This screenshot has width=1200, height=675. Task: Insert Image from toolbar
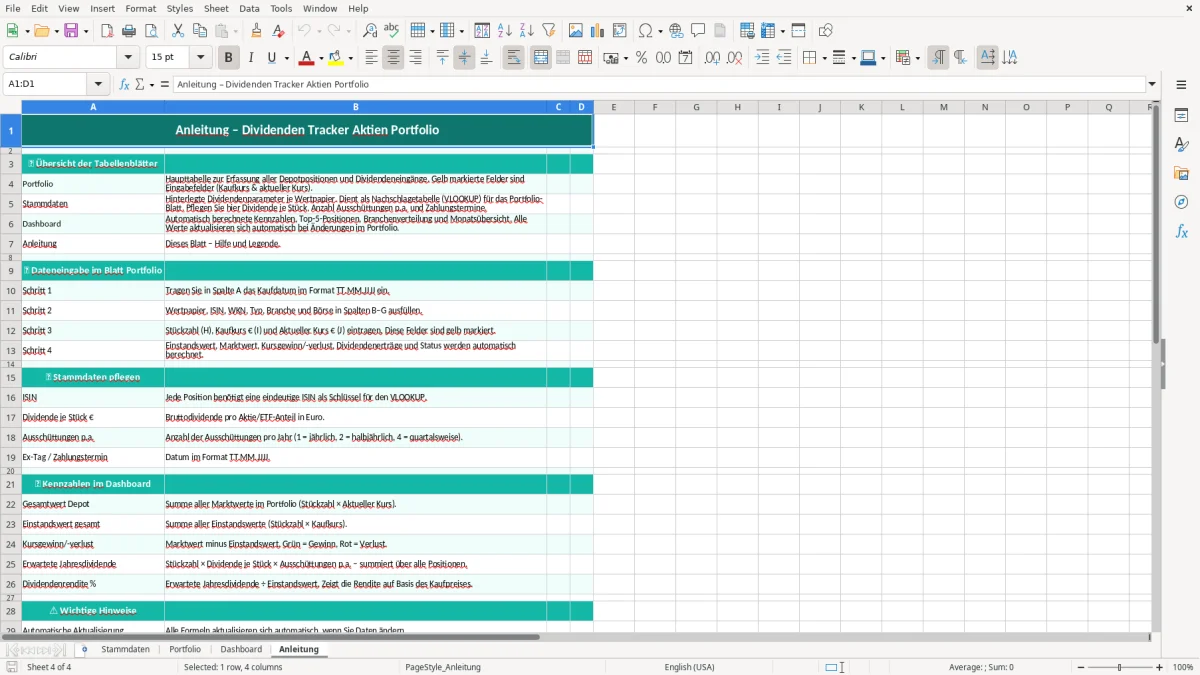[x=576, y=31]
